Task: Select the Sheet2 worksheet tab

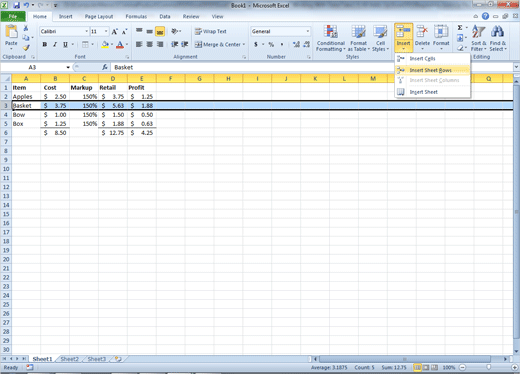Action: tap(69, 359)
